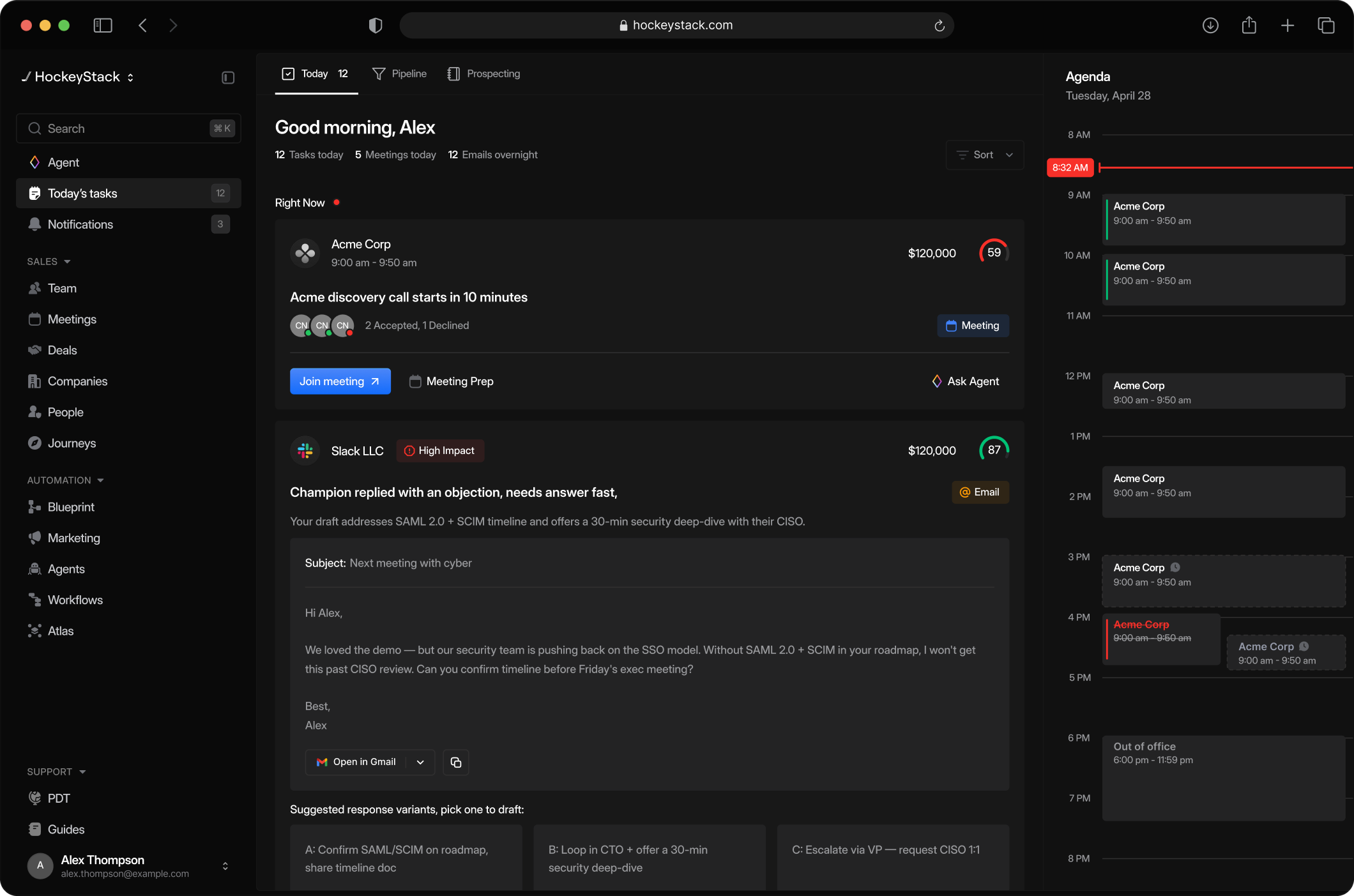Go back with the browser back arrow
Screen dimensions: 1354x896
pyautogui.click(x=143, y=26)
